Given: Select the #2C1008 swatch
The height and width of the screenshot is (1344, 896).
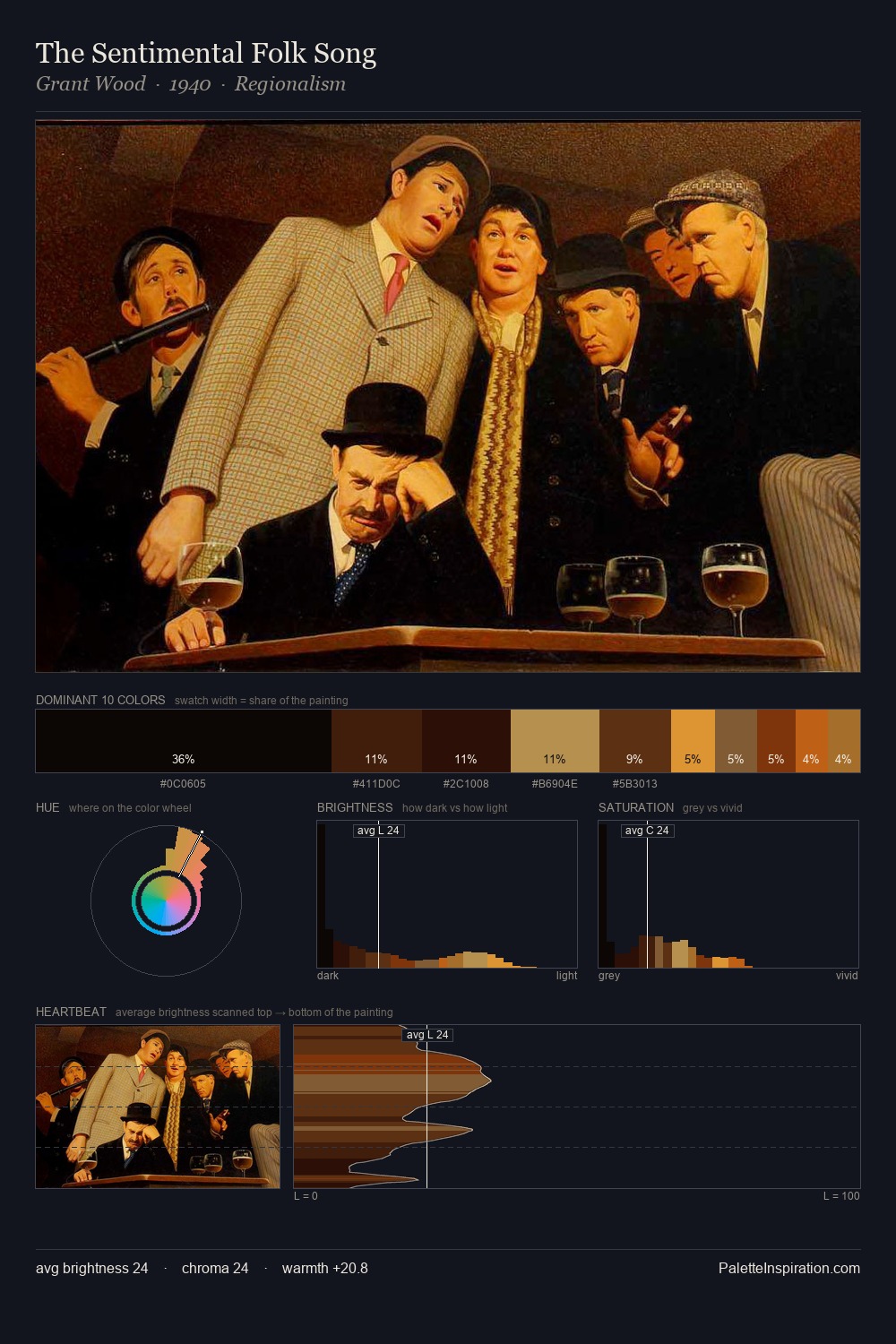Looking at the screenshot, I should (466, 741).
